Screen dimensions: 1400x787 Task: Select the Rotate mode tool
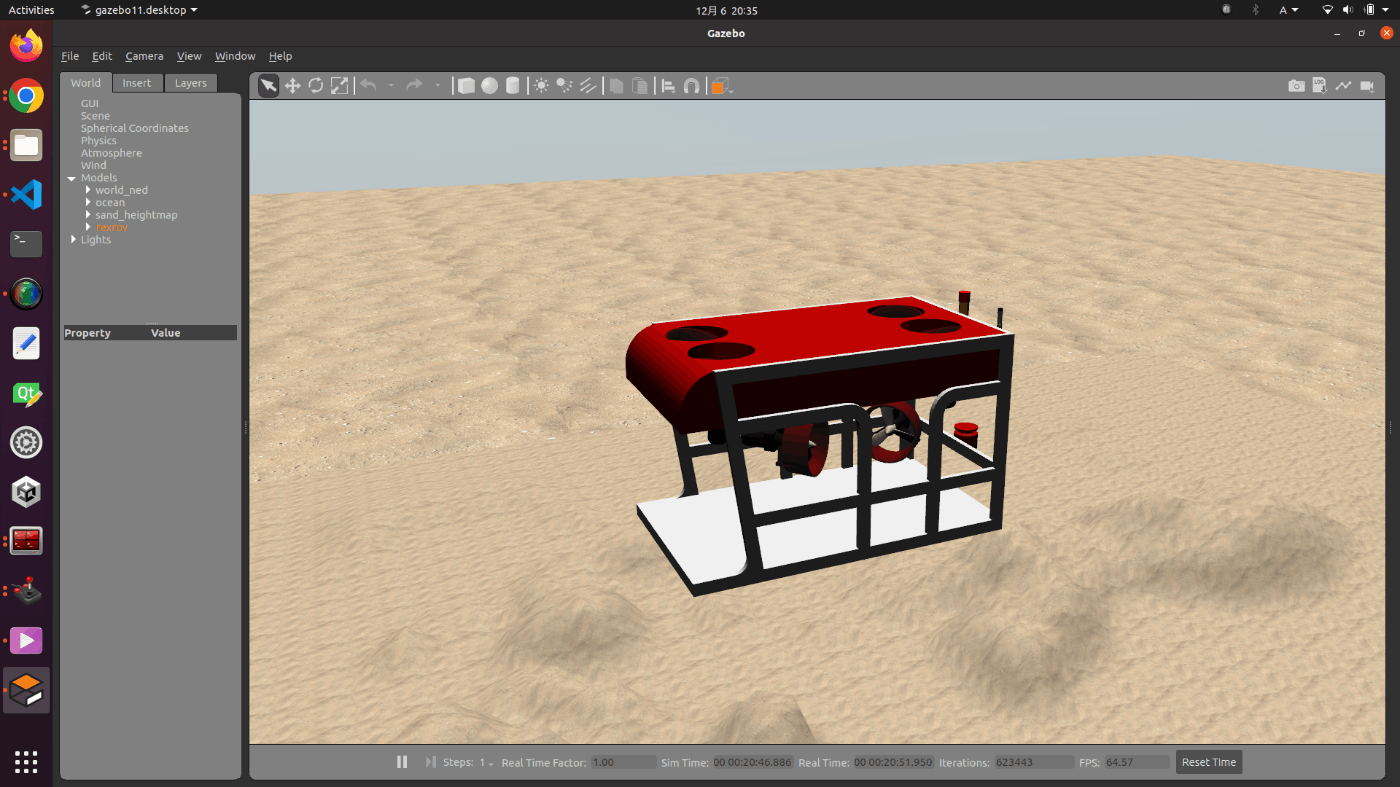[x=316, y=85]
